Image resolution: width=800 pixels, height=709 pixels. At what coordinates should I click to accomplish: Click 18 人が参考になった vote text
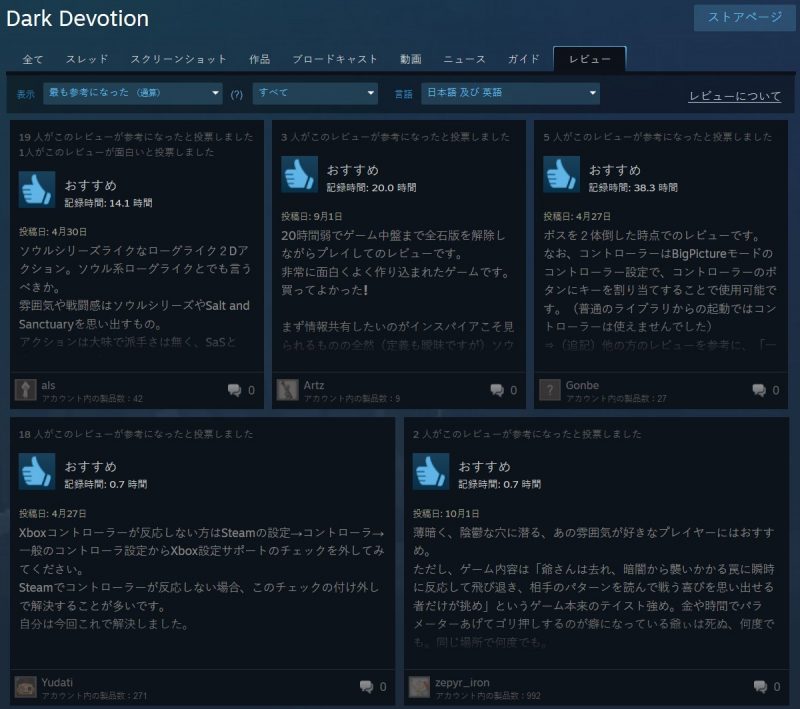coord(136,434)
